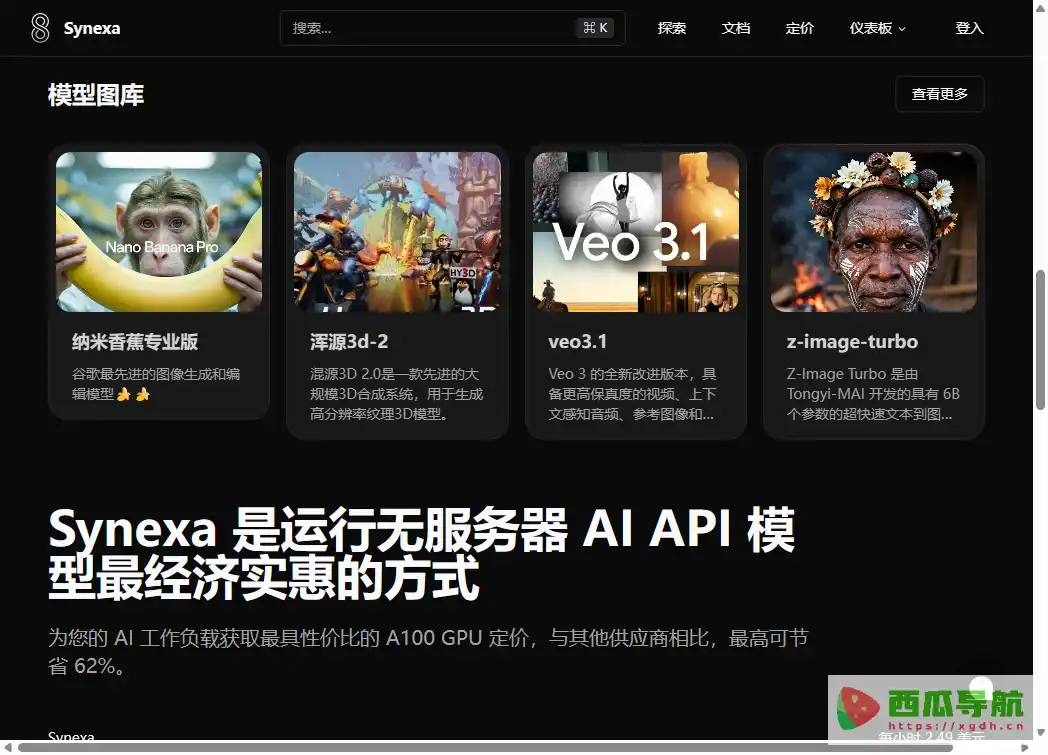
Task: Open the Hunyuan 3D game art thumbnail
Action: click(x=398, y=232)
